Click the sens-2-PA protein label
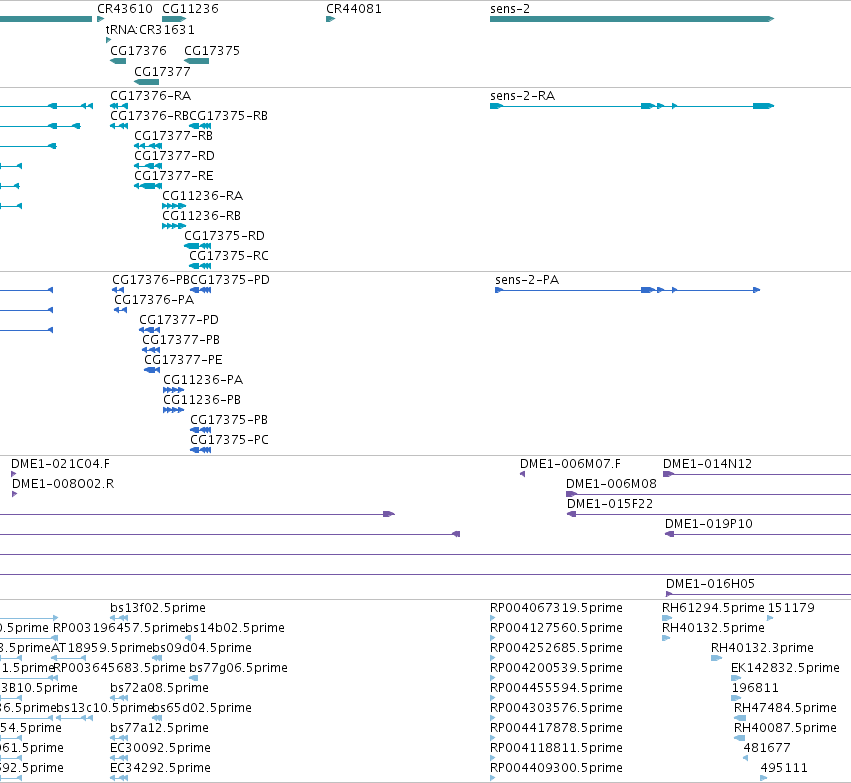Viewport: 851px width, 783px height. pyautogui.click(x=527, y=280)
